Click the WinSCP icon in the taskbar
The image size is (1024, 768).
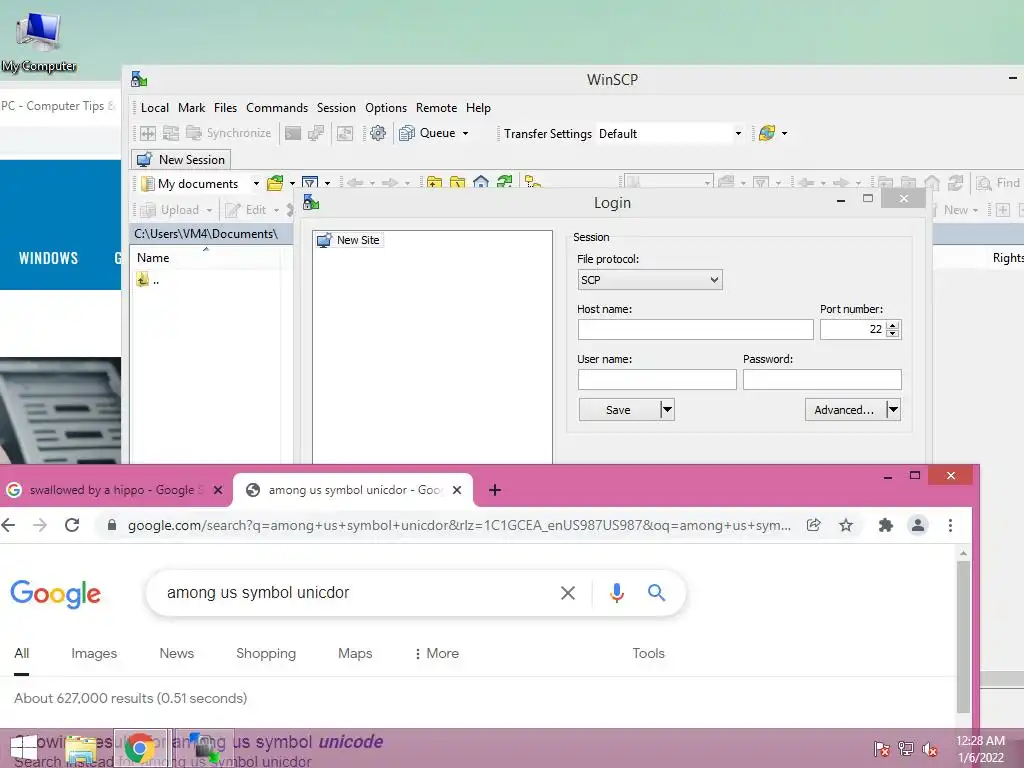tap(203, 749)
